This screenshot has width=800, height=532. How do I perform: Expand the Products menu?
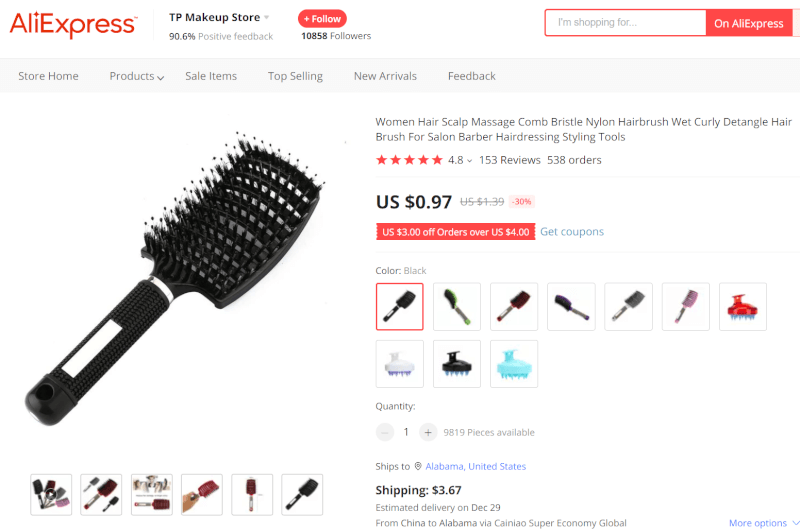(x=136, y=76)
